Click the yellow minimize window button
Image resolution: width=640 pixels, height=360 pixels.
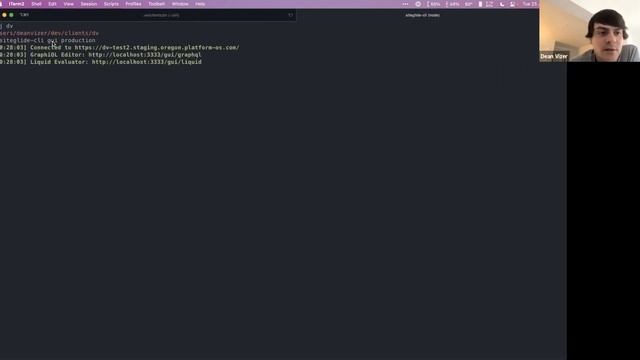(4, 15)
